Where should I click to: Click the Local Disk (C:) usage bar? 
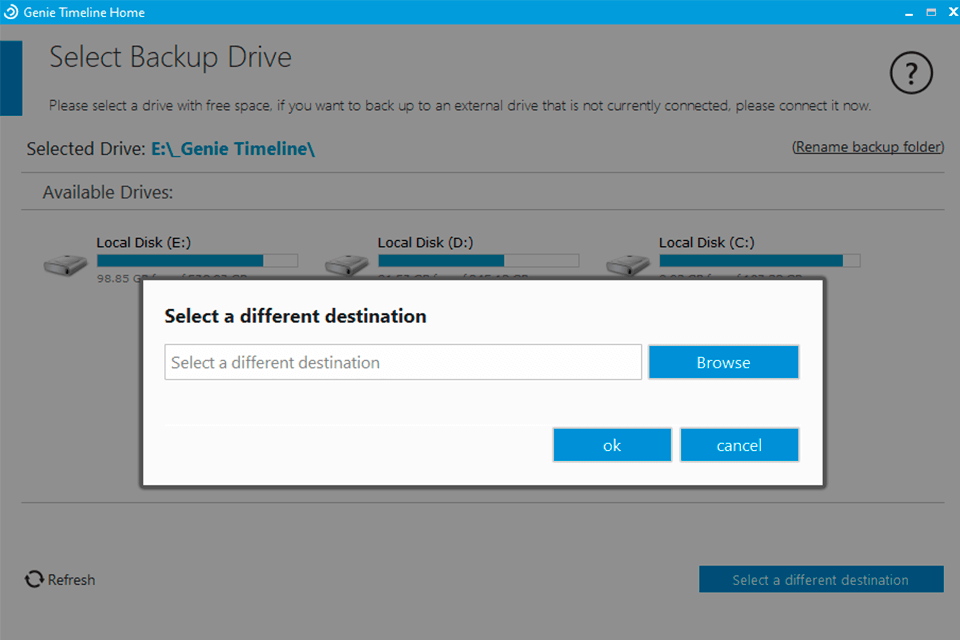coord(759,261)
